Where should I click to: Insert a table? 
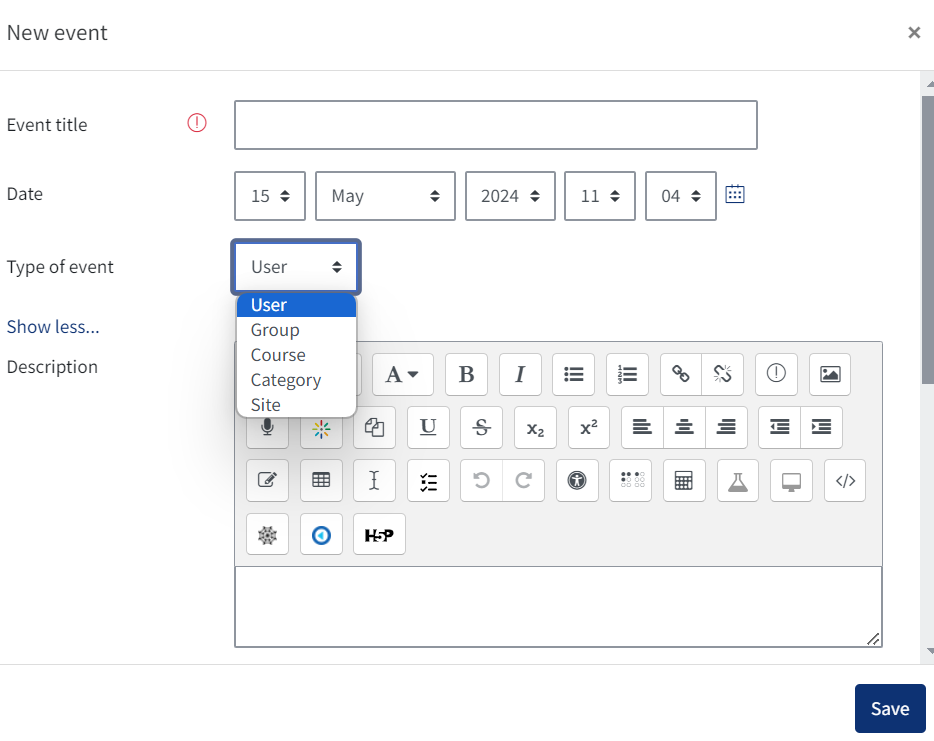tap(322, 481)
